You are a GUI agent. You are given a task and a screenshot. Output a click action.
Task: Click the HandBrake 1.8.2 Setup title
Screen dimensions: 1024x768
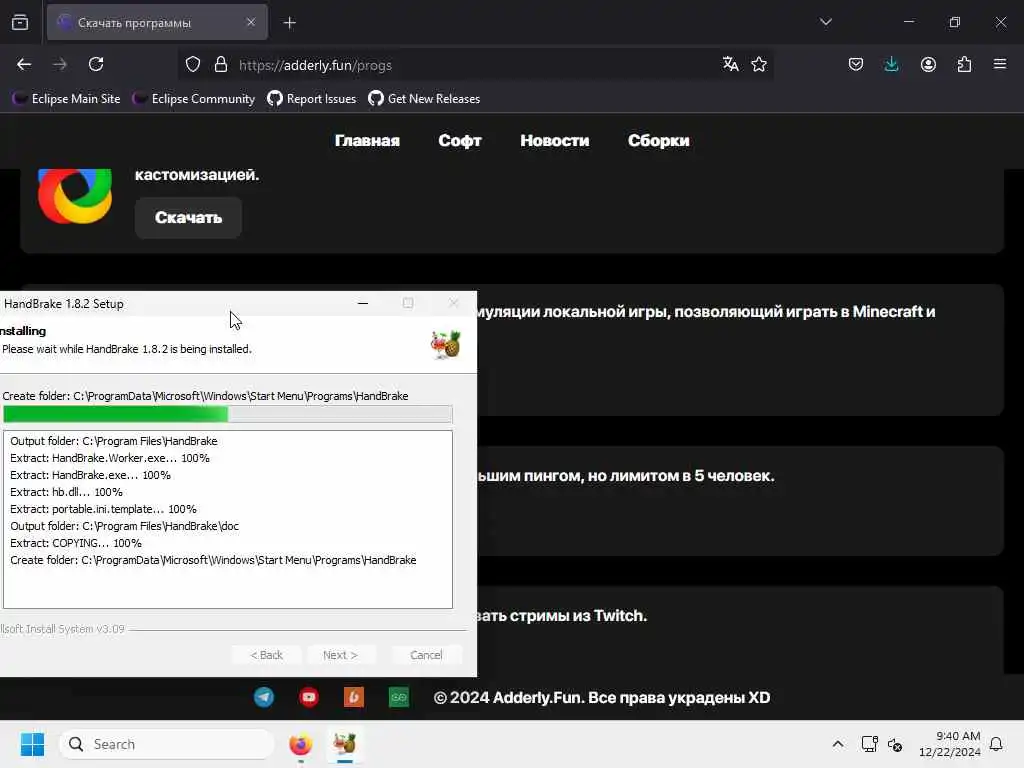[x=63, y=304]
